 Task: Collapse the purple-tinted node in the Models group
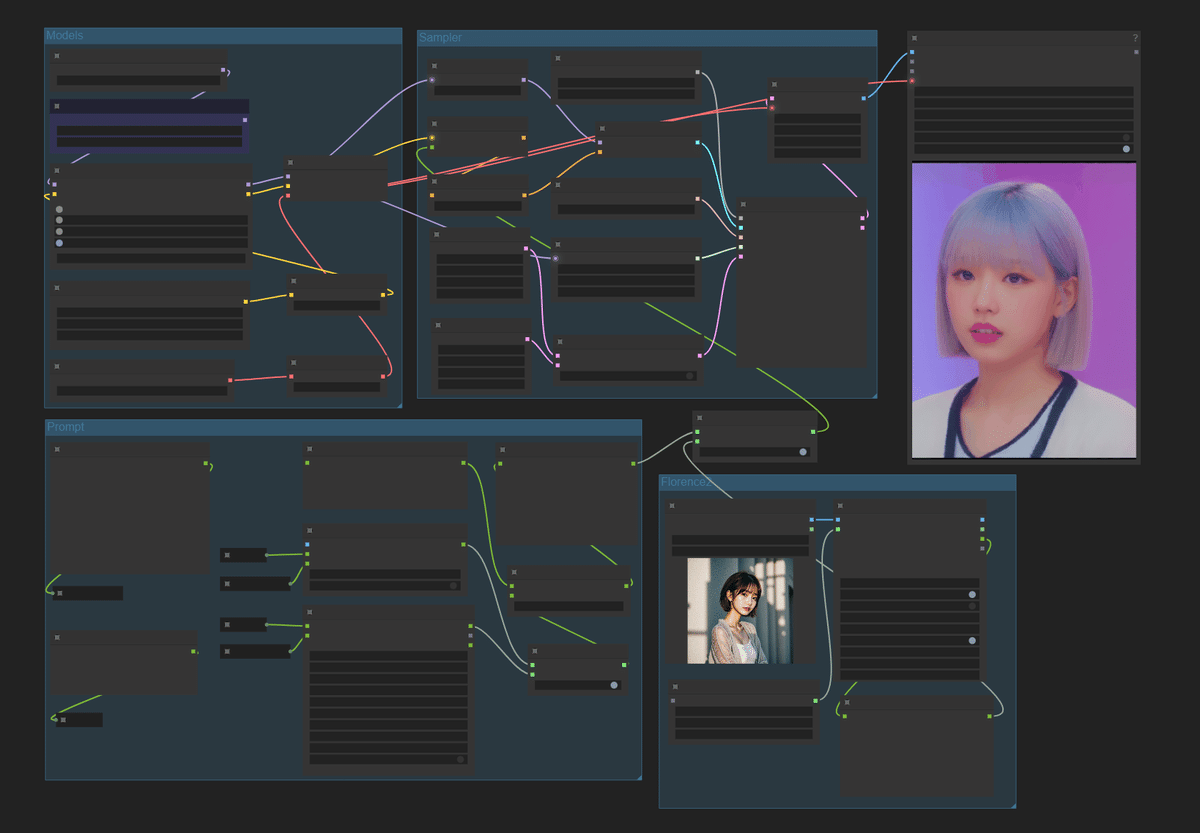coord(57,106)
